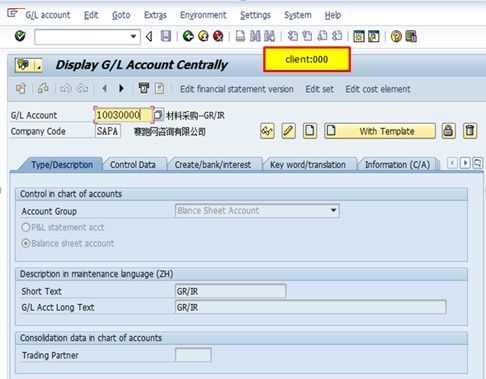Click the Previous page icon
This screenshot has height=379, width=486.
point(307,36)
